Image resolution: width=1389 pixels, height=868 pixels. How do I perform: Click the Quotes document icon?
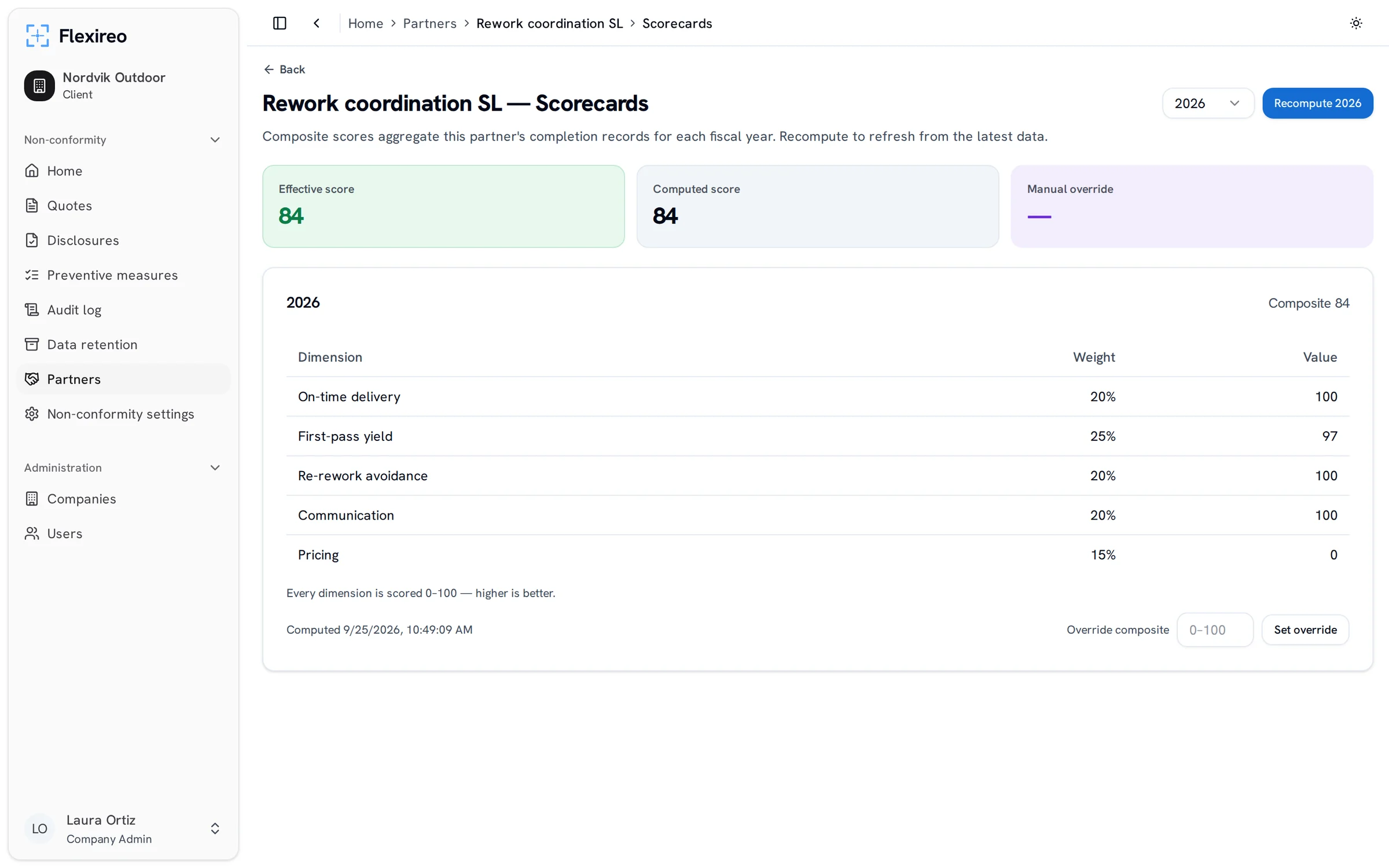pos(32,205)
